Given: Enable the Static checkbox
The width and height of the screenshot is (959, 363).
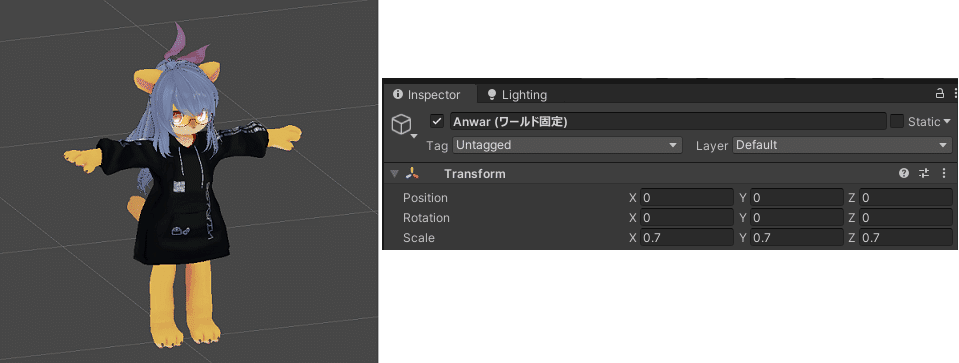Looking at the screenshot, I should point(897,121).
